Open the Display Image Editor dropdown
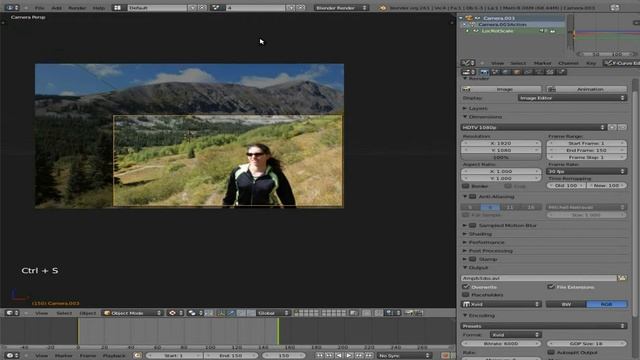 tap(572, 98)
